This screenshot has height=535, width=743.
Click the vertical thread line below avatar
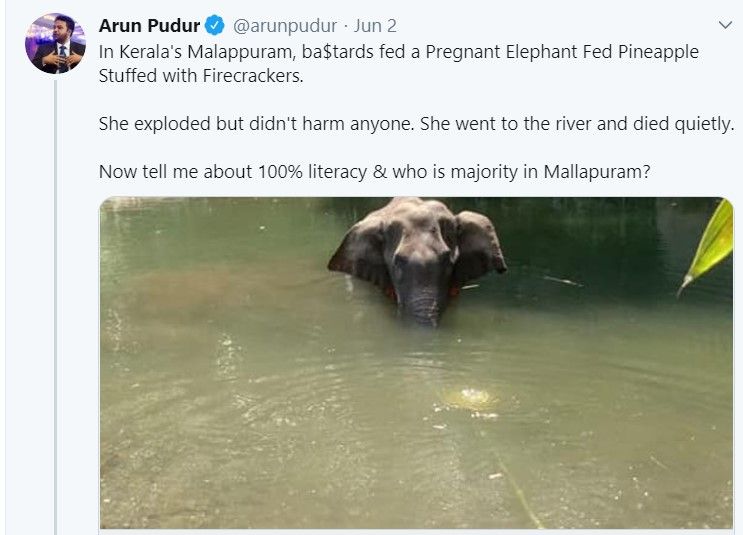point(55,300)
